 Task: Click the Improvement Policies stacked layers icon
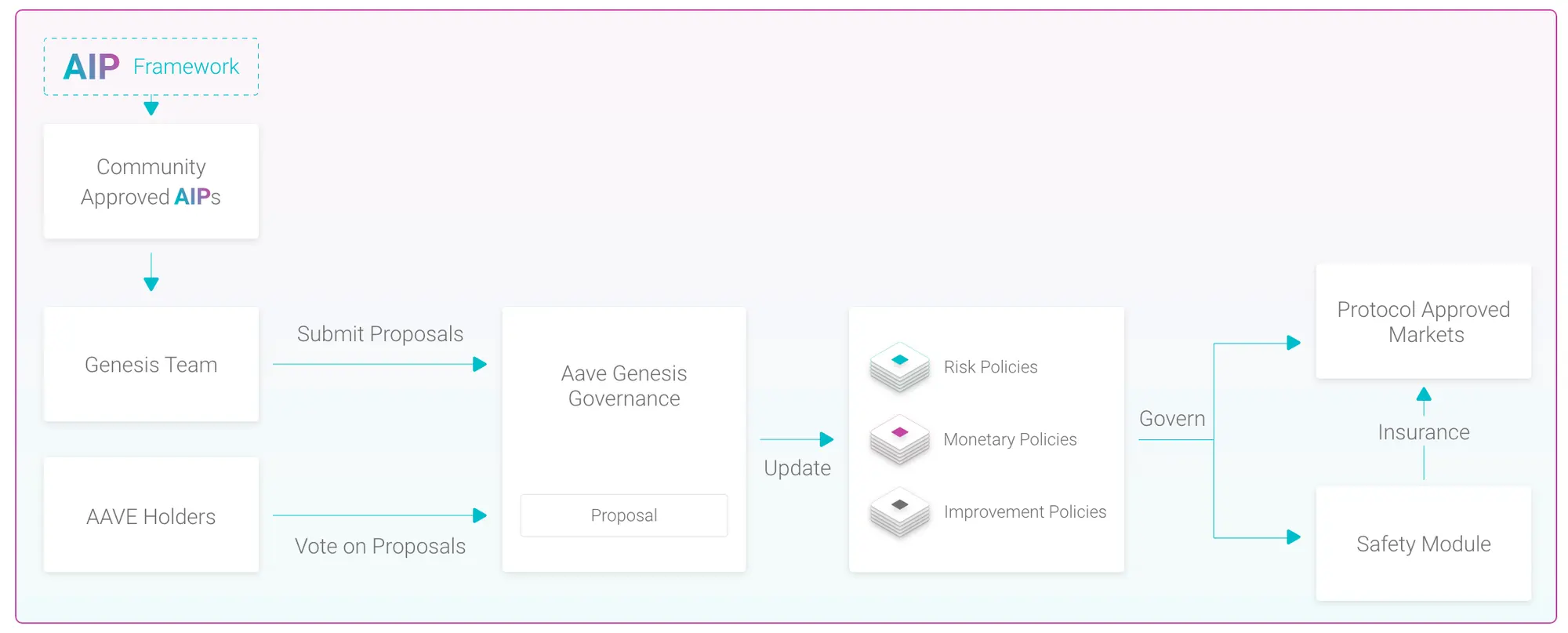[899, 511]
